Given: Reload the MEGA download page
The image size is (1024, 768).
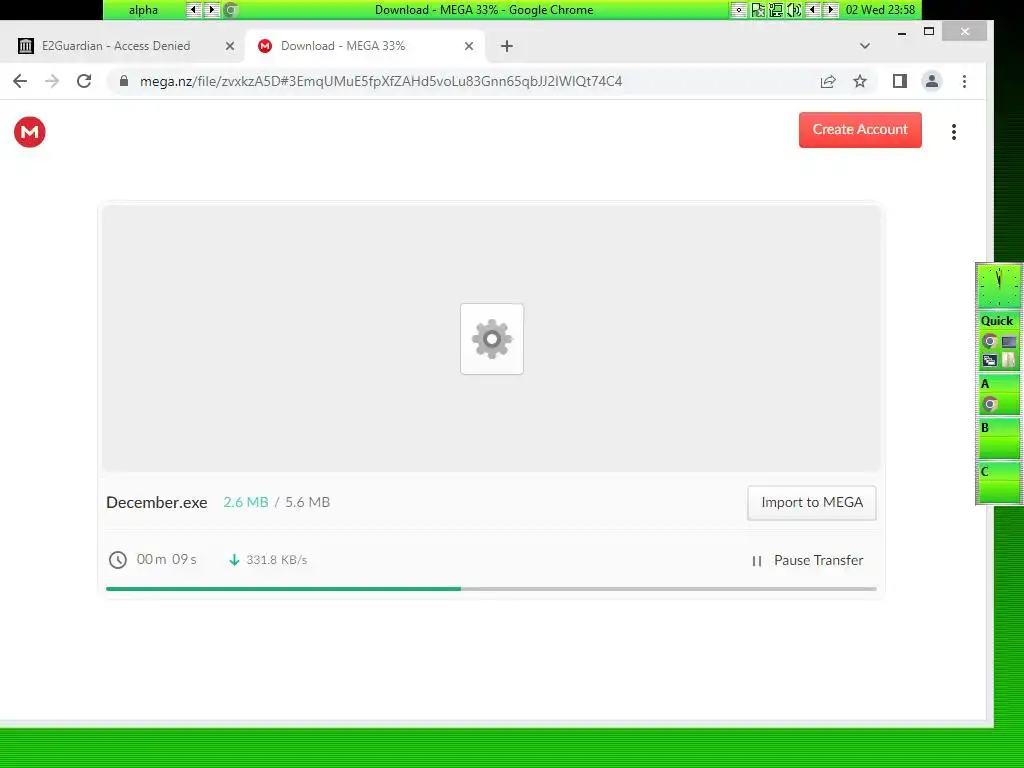Looking at the screenshot, I should (x=84, y=81).
